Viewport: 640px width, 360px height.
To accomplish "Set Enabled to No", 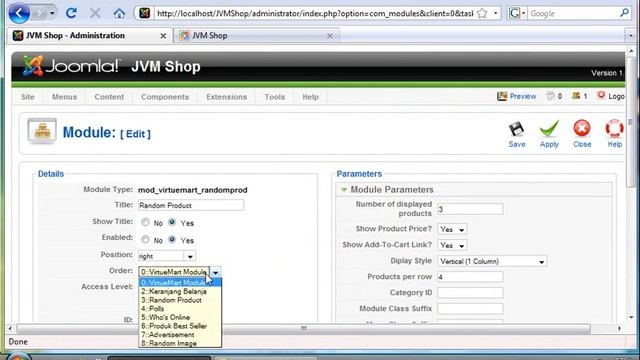I will coord(145,239).
